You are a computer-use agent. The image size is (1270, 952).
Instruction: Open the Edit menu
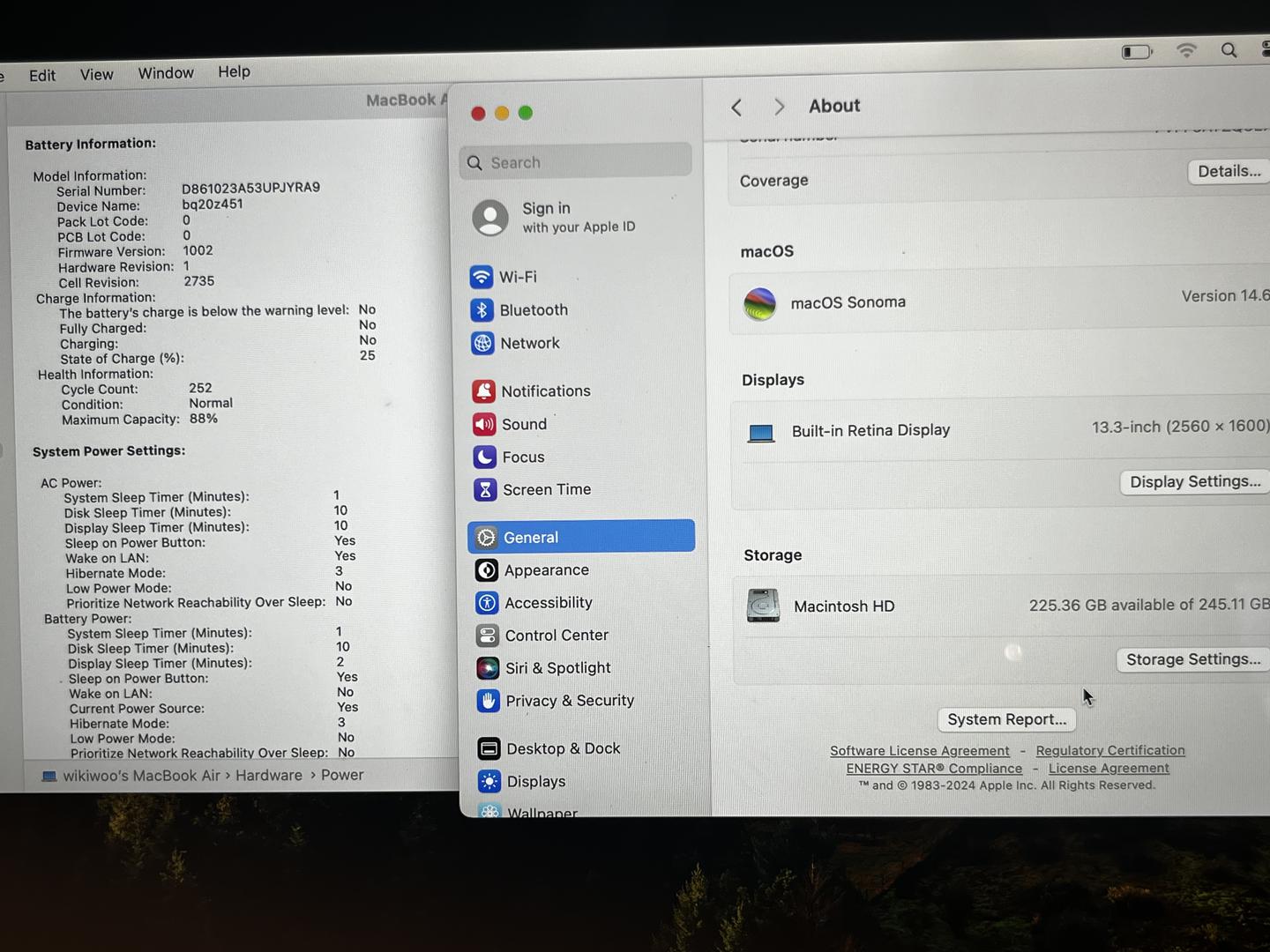click(x=42, y=76)
